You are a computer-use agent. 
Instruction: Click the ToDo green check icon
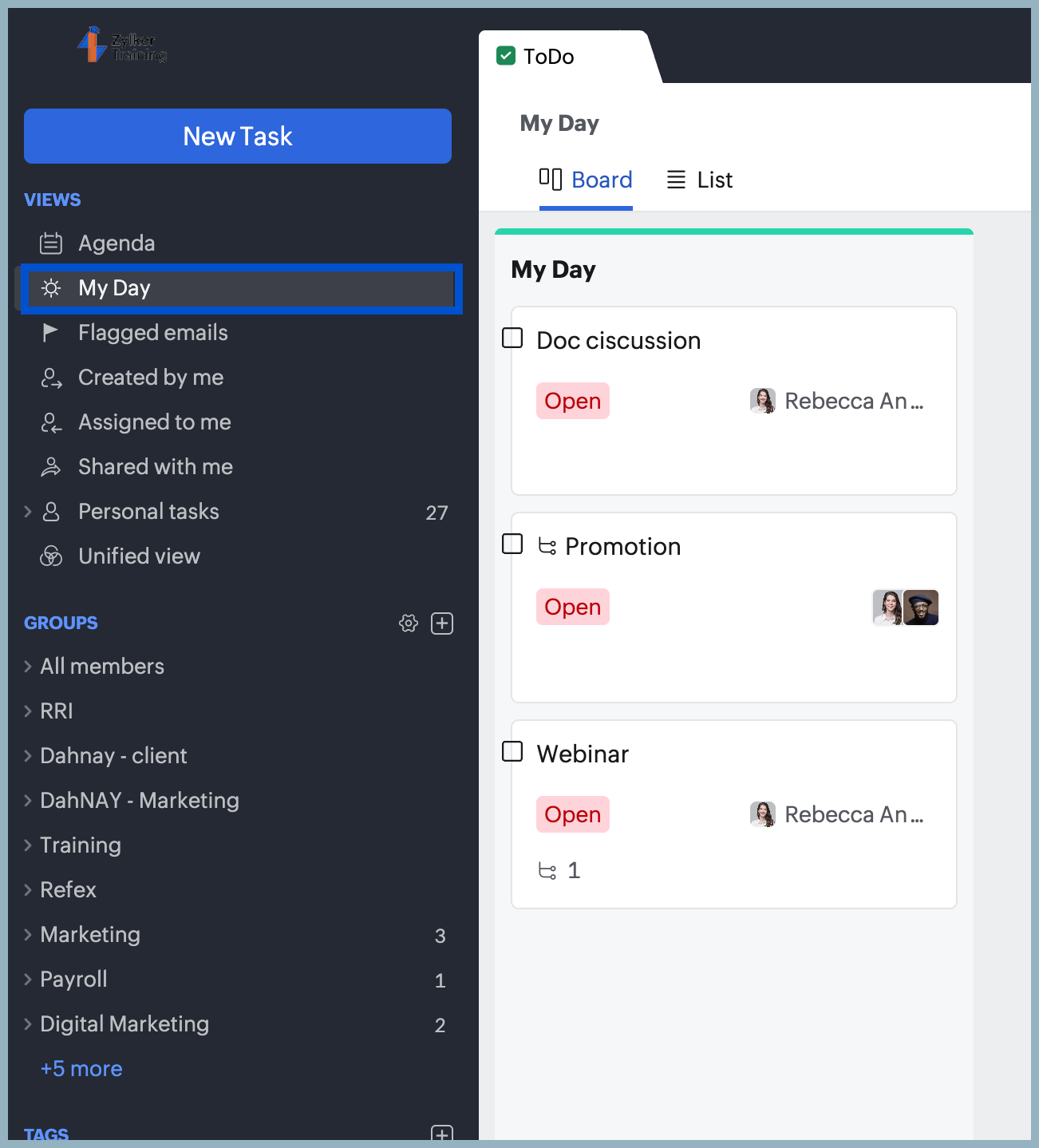(x=506, y=56)
